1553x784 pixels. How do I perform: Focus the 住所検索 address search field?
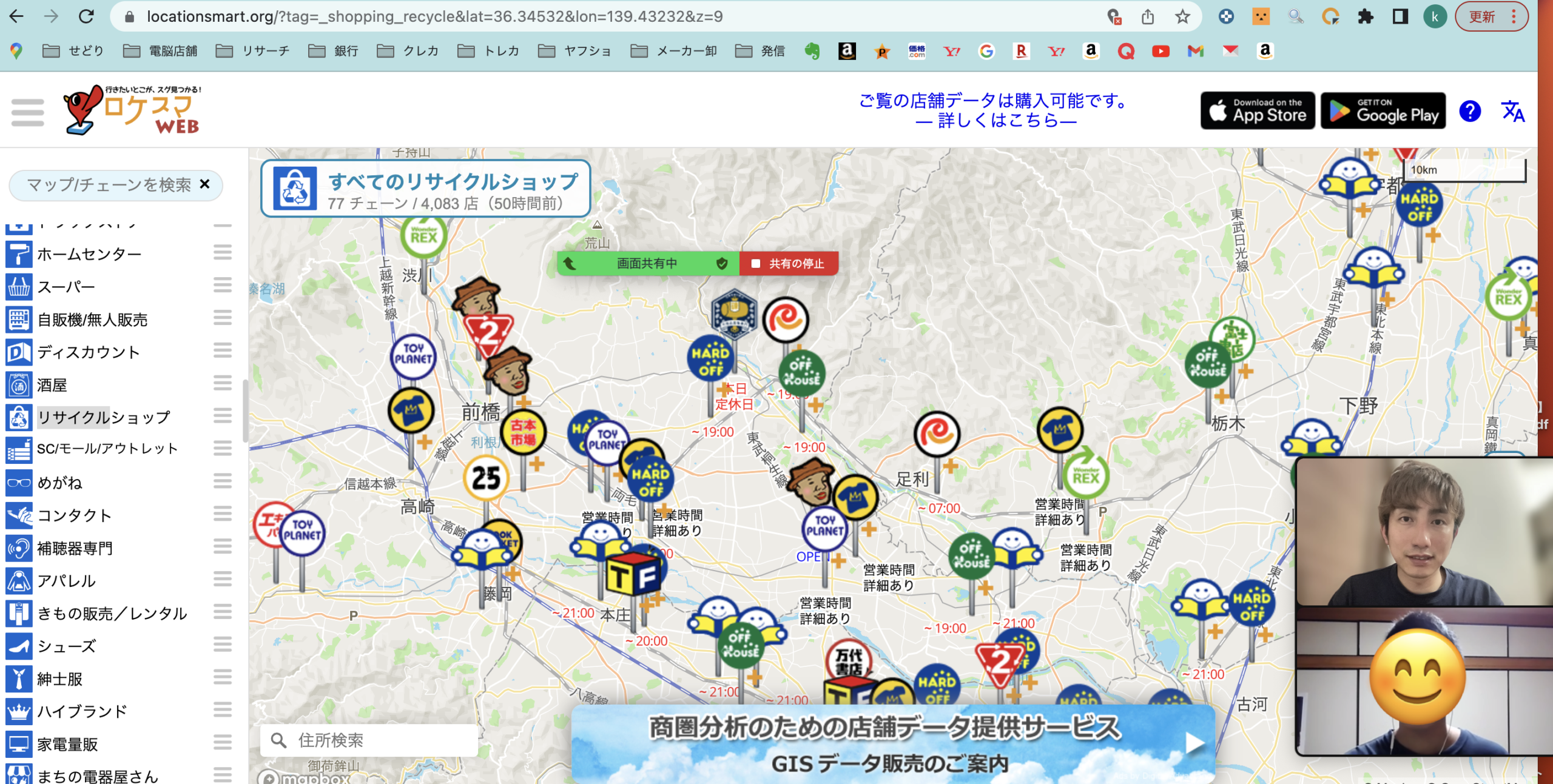point(369,740)
